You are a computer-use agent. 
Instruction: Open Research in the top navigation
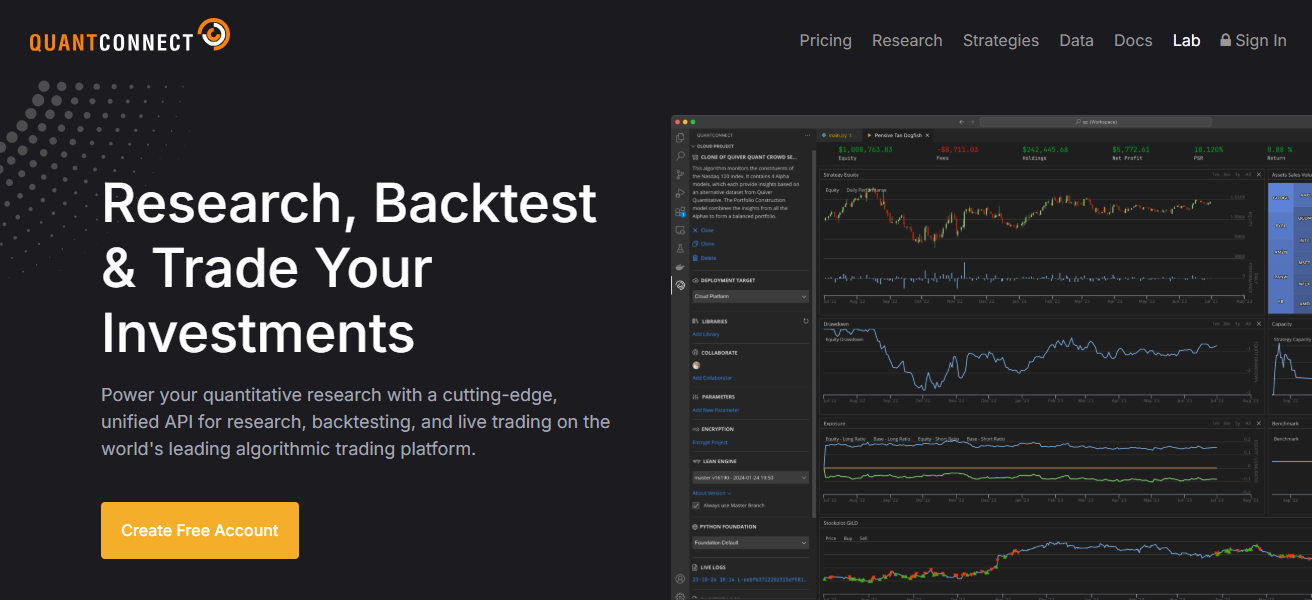click(907, 40)
